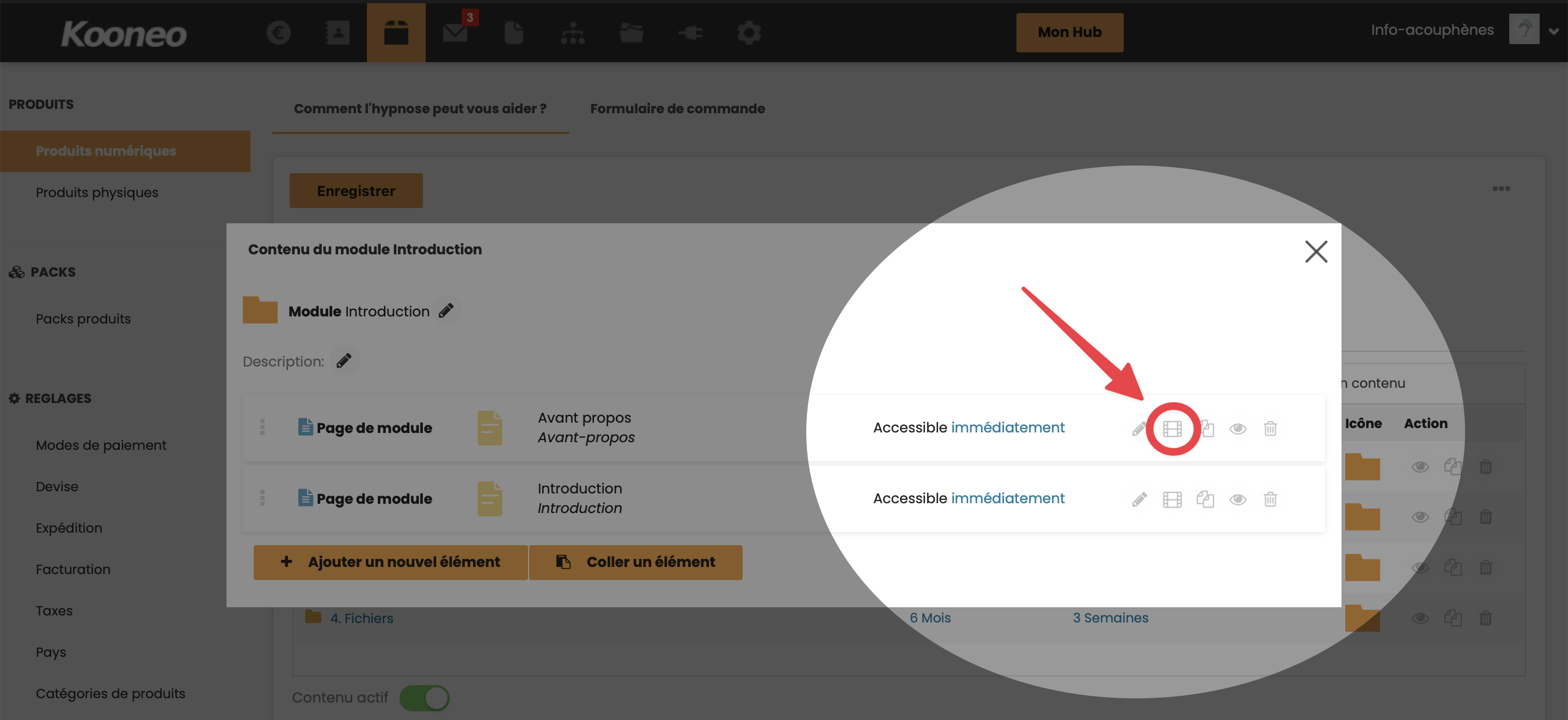Expand the account dropdown arrow top right
The height and width of the screenshot is (720, 1568).
[x=1553, y=31]
